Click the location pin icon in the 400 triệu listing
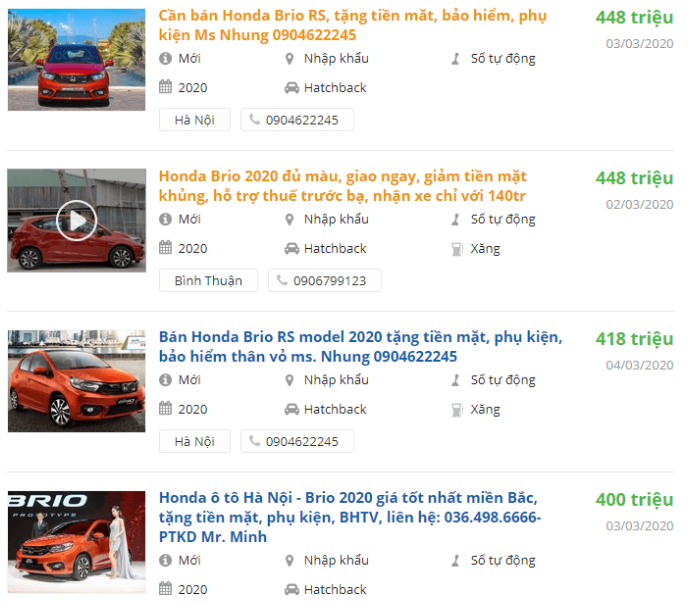Viewport: 691px width, 607px height. pos(290,561)
